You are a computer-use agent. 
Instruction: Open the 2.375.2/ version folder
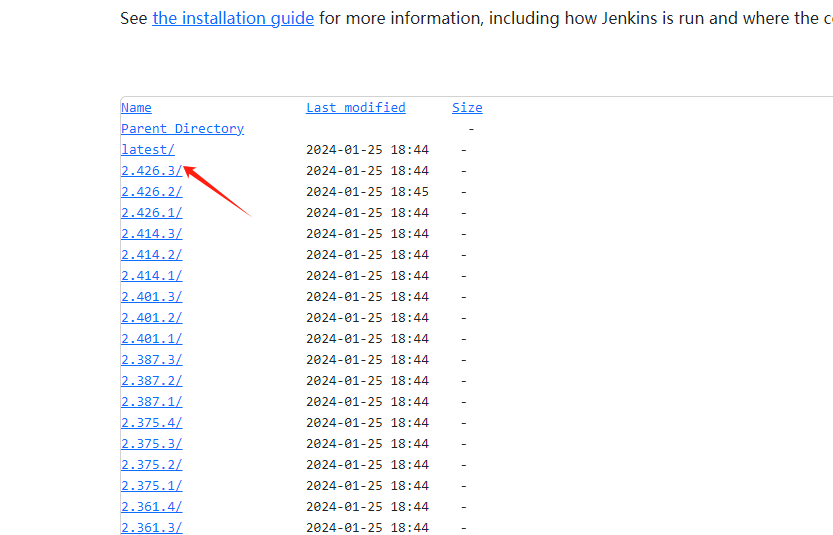[151, 464]
